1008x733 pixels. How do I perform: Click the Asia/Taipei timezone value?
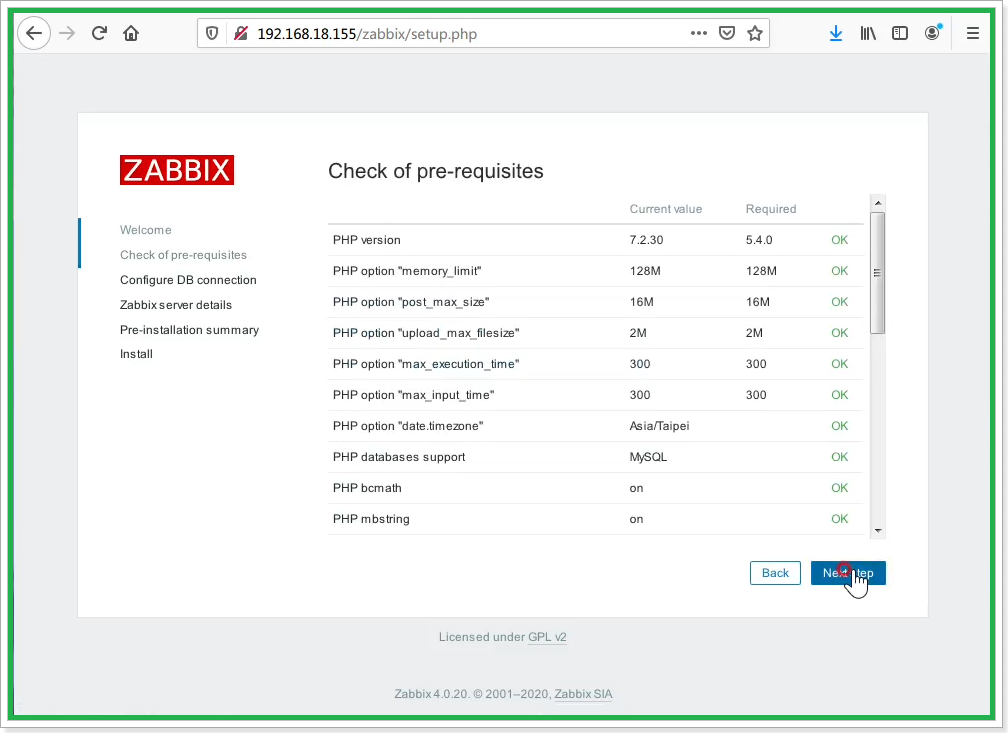click(660, 426)
